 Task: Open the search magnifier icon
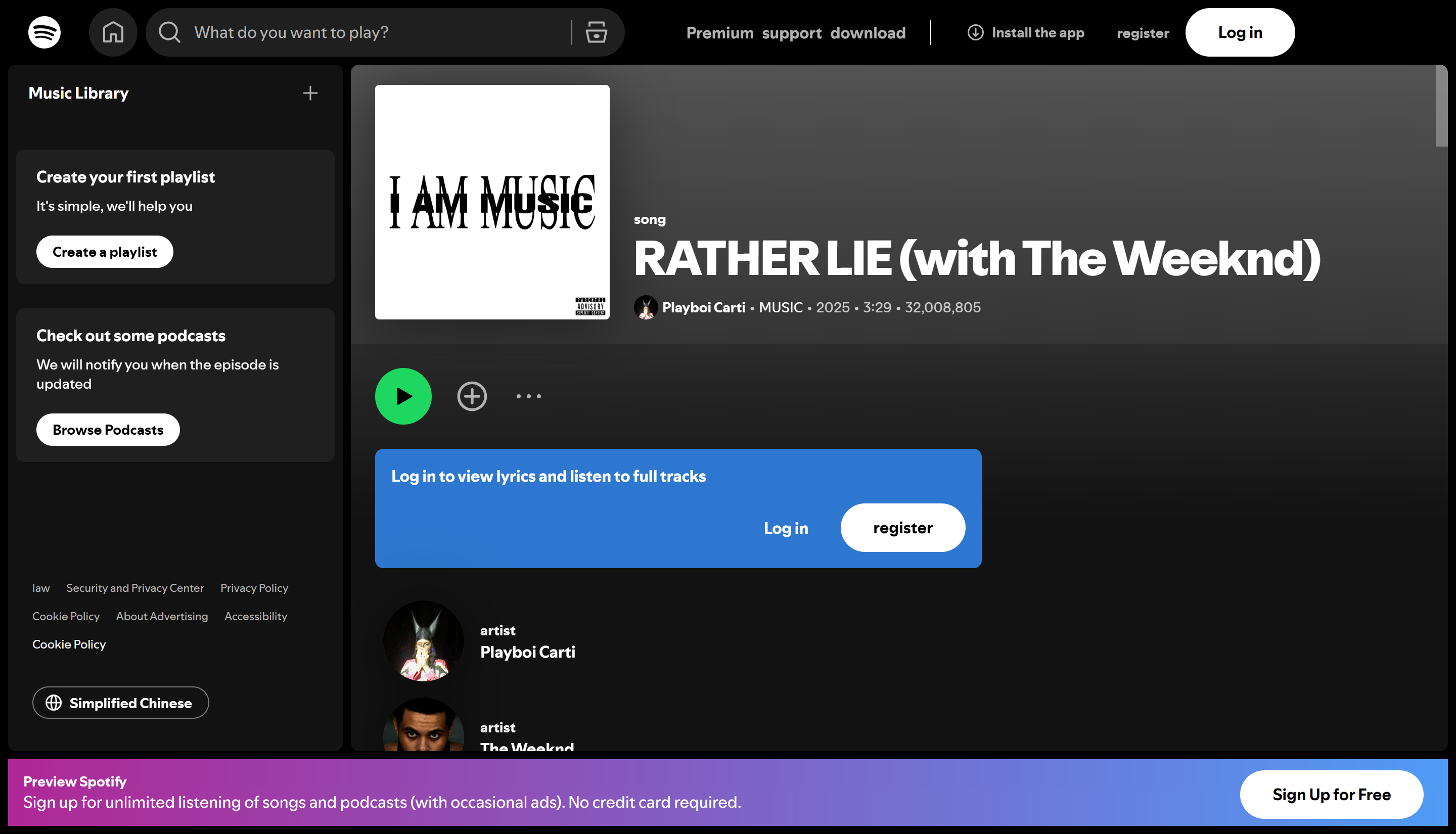point(168,32)
